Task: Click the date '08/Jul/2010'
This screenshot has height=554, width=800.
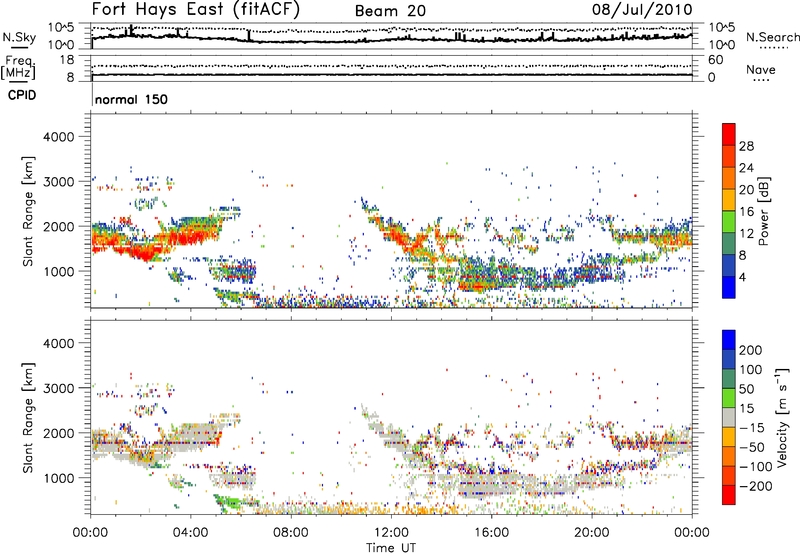Action: click(642, 10)
